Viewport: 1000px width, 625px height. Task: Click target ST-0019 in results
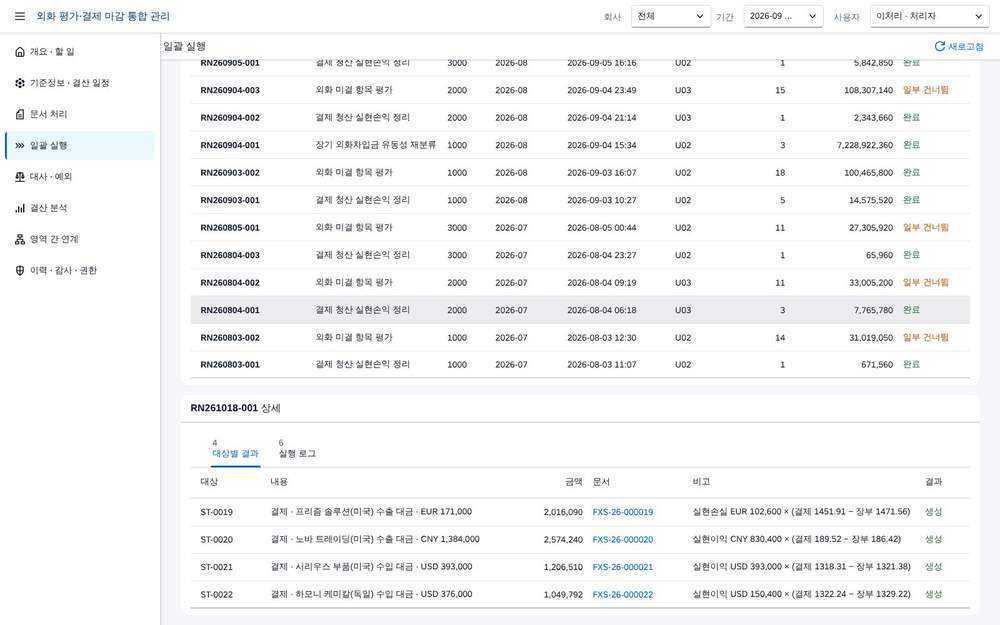(216, 512)
